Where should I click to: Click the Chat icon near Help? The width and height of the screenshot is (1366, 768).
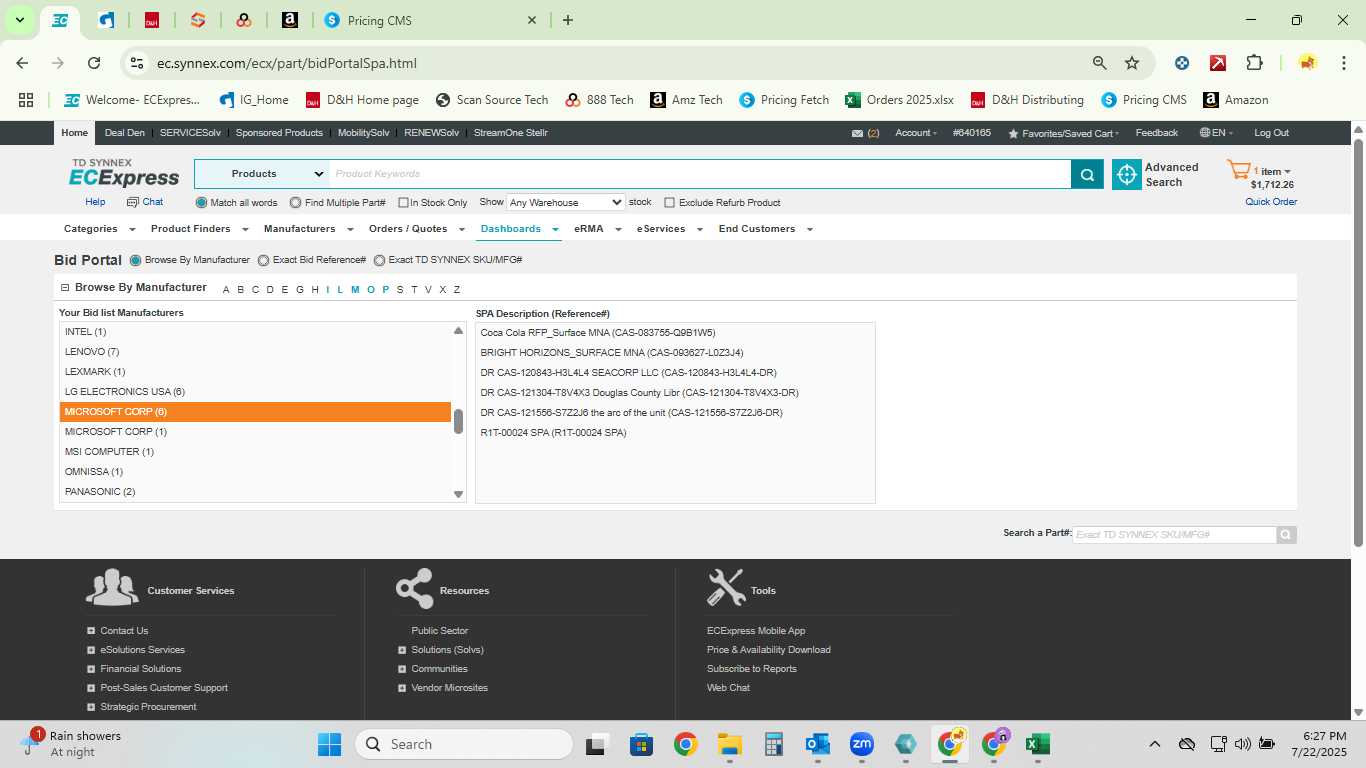pyautogui.click(x=133, y=202)
